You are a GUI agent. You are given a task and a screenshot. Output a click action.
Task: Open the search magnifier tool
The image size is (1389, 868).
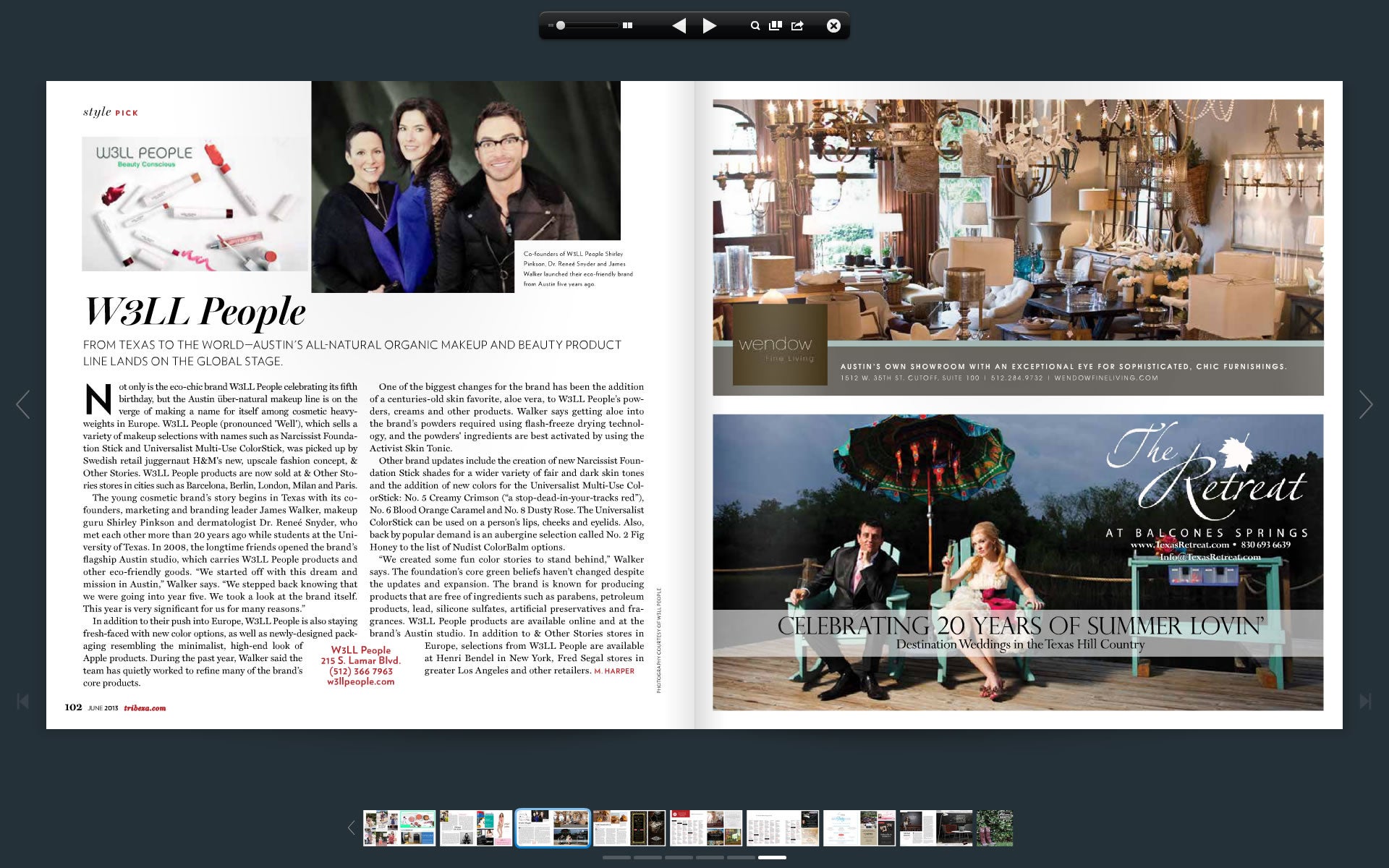[x=755, y=26]
